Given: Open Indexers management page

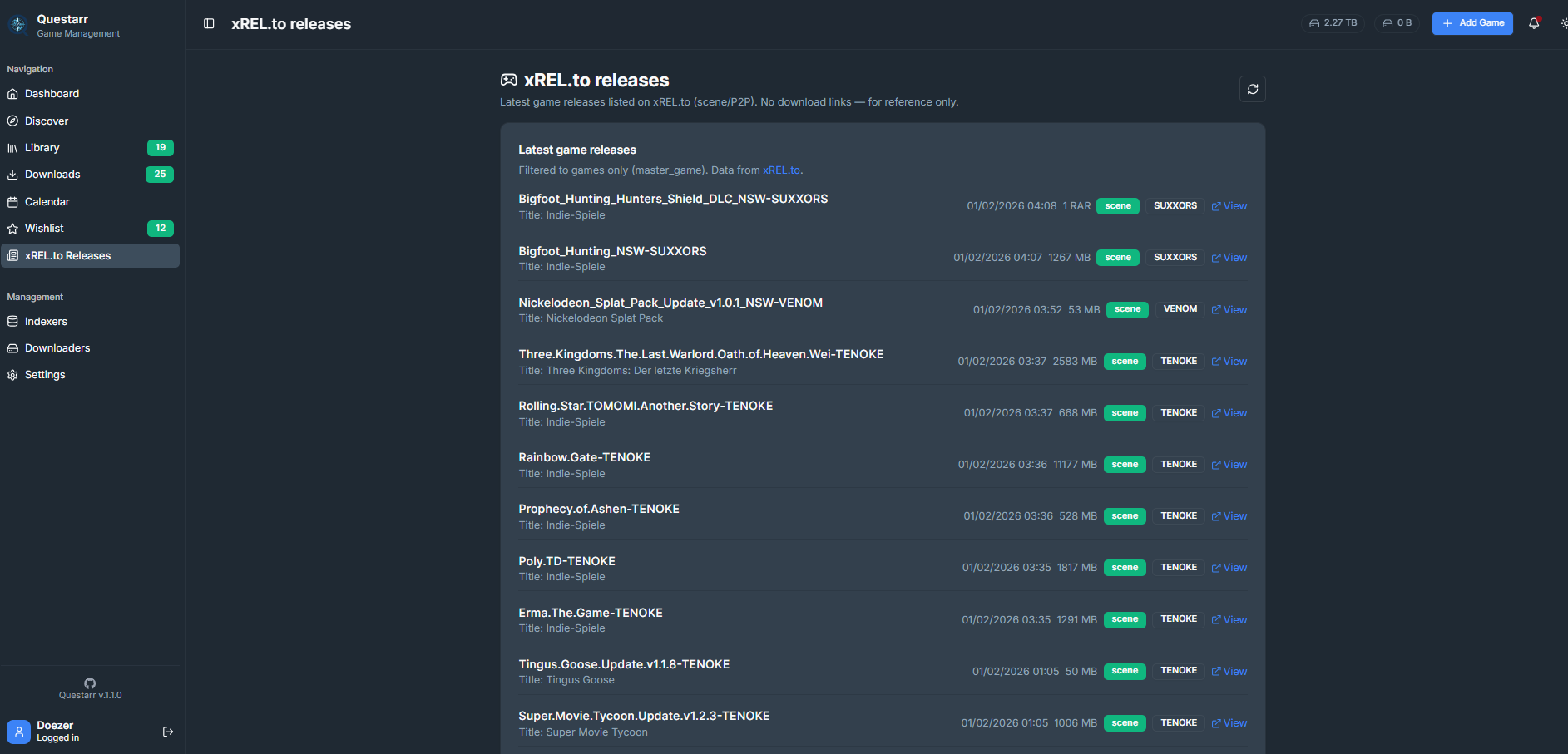Looking at the screenshot, I should [x=46, y=322].
